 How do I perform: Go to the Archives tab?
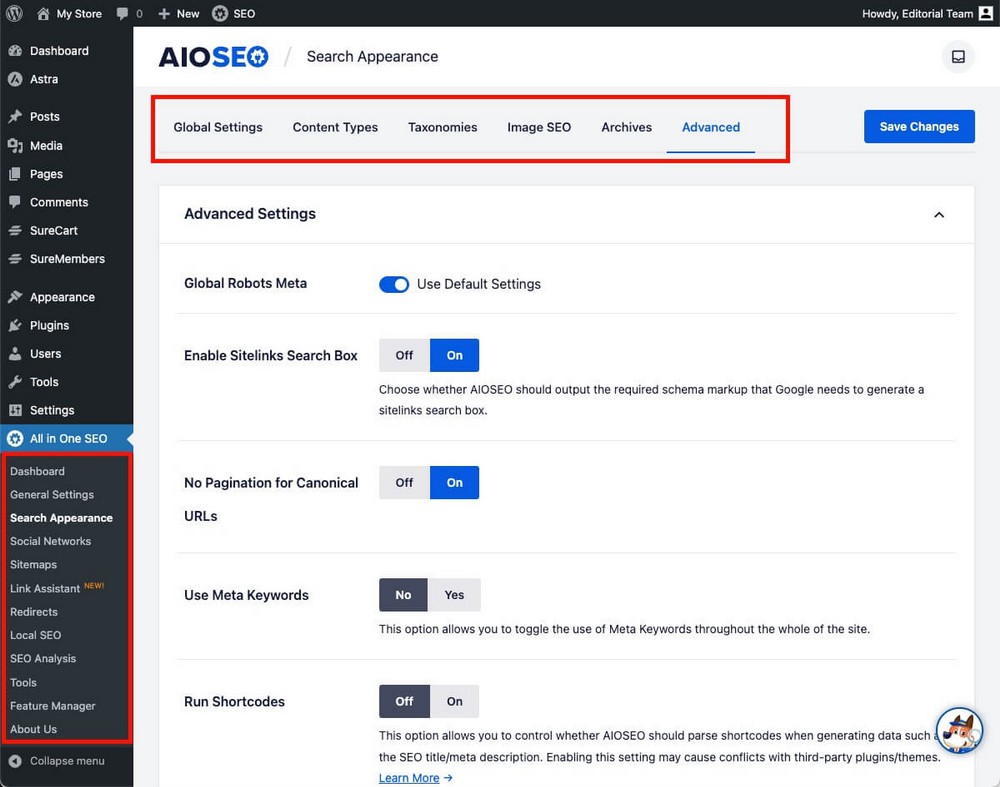click(626, 127)
